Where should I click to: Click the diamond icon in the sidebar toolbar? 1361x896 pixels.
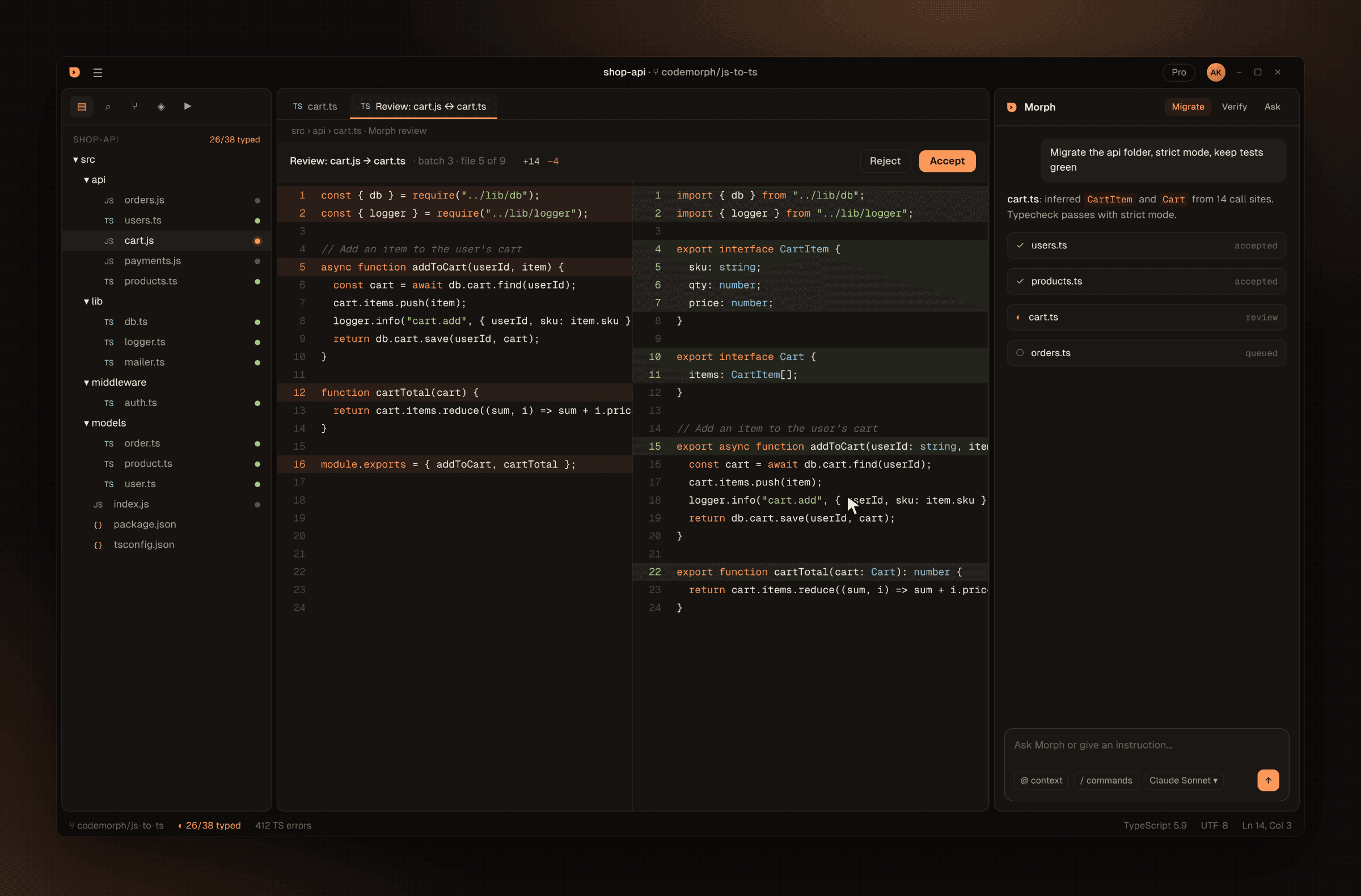(x=160, y=107)
